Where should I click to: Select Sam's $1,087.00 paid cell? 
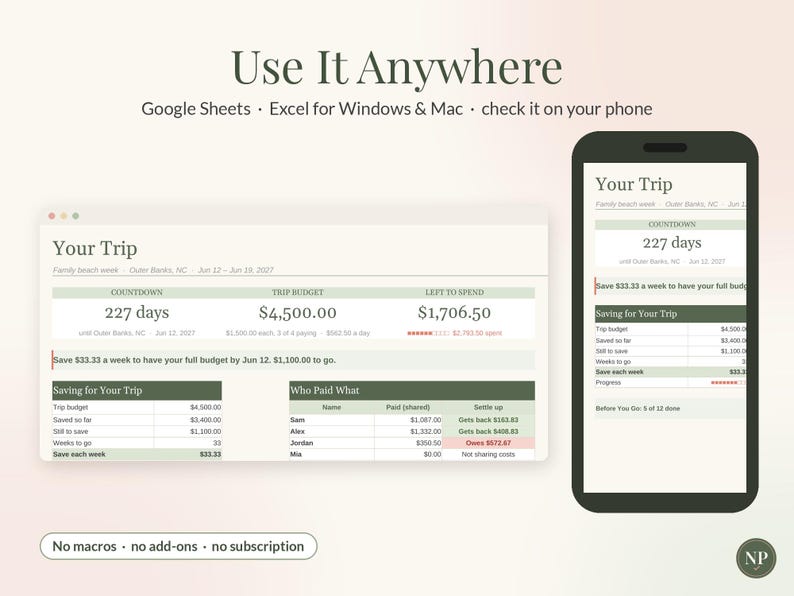(408, 420)
